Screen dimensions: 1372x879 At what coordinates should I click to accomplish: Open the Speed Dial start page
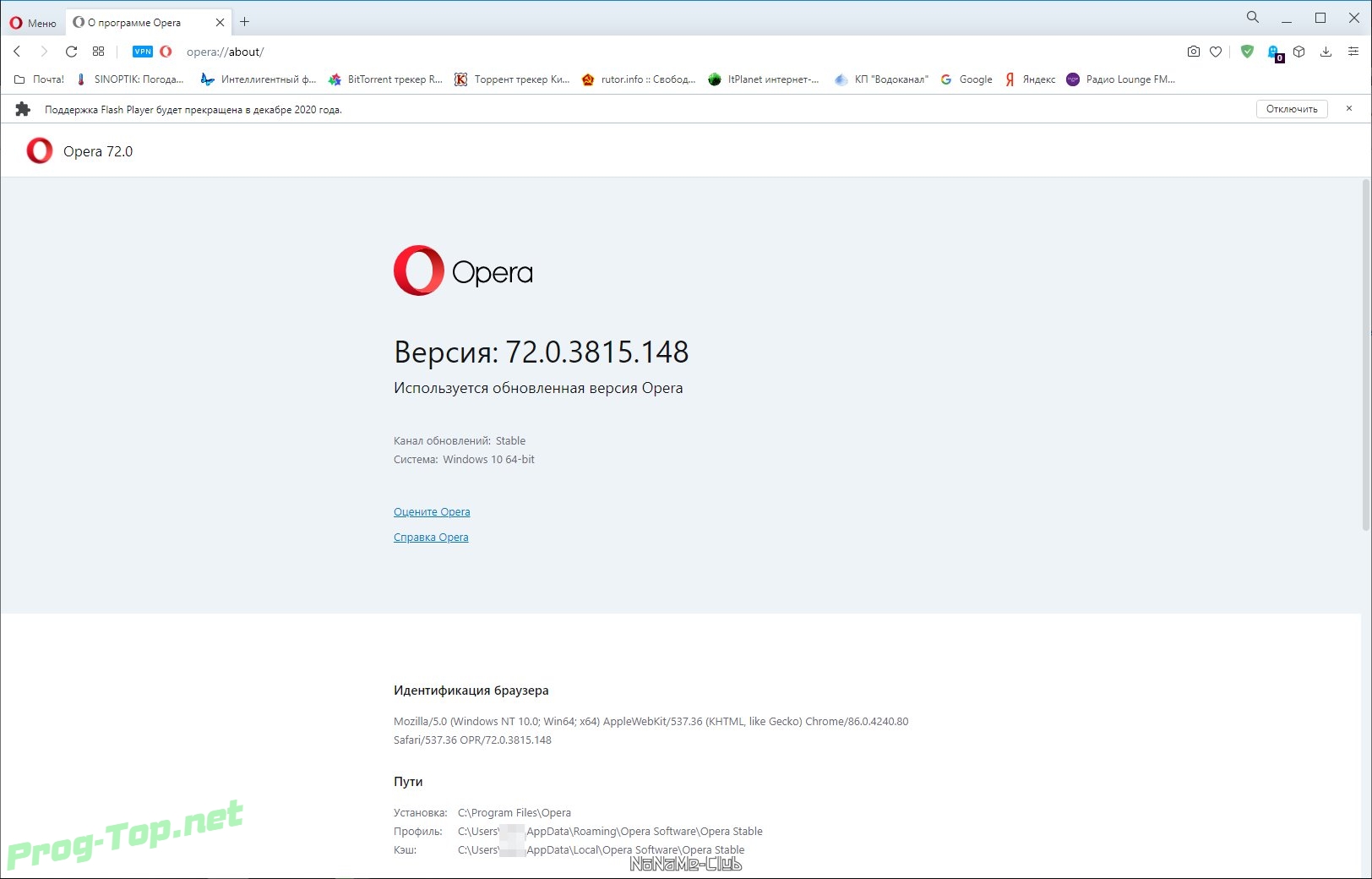[99, 52]
